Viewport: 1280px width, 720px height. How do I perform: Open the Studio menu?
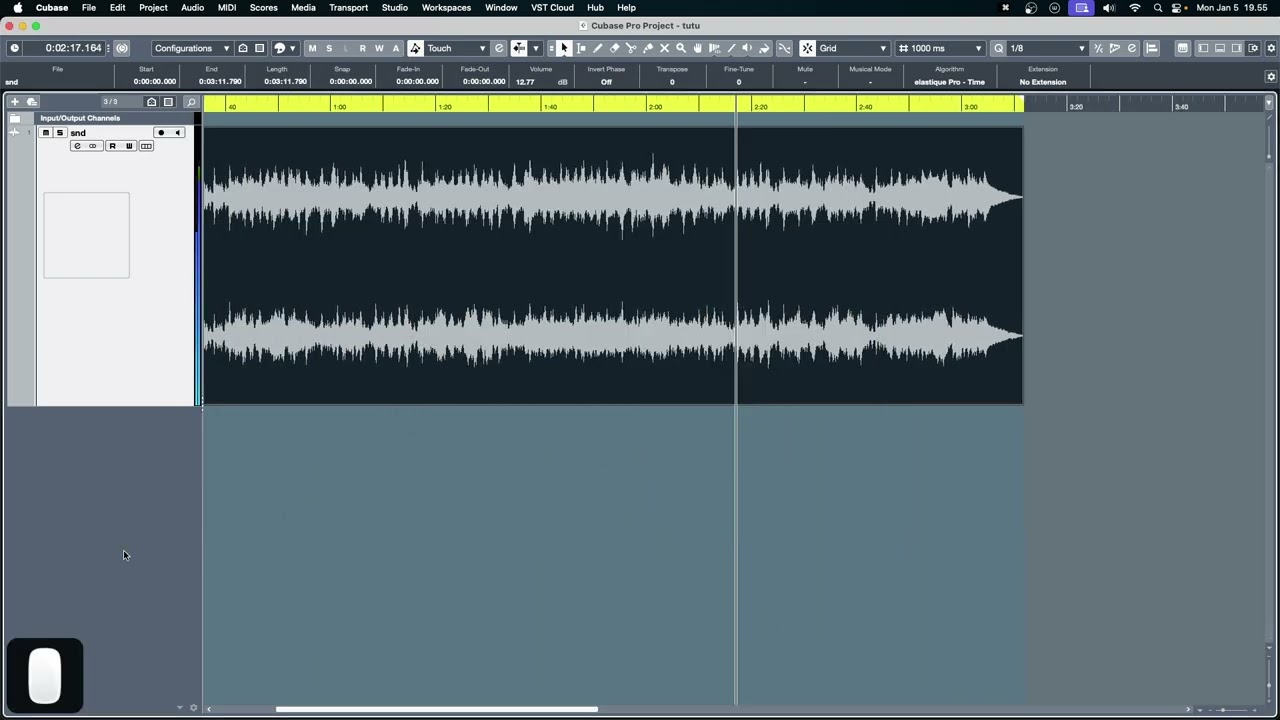point(394,8)
